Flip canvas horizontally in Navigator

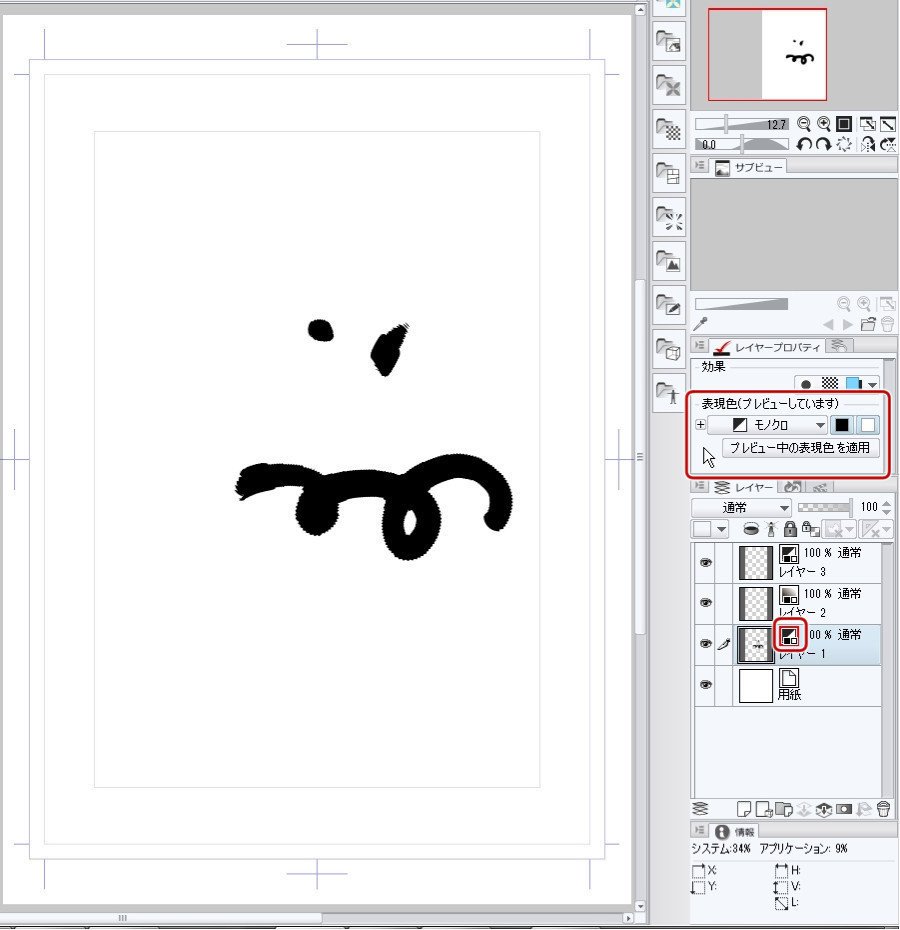point(867,144)
